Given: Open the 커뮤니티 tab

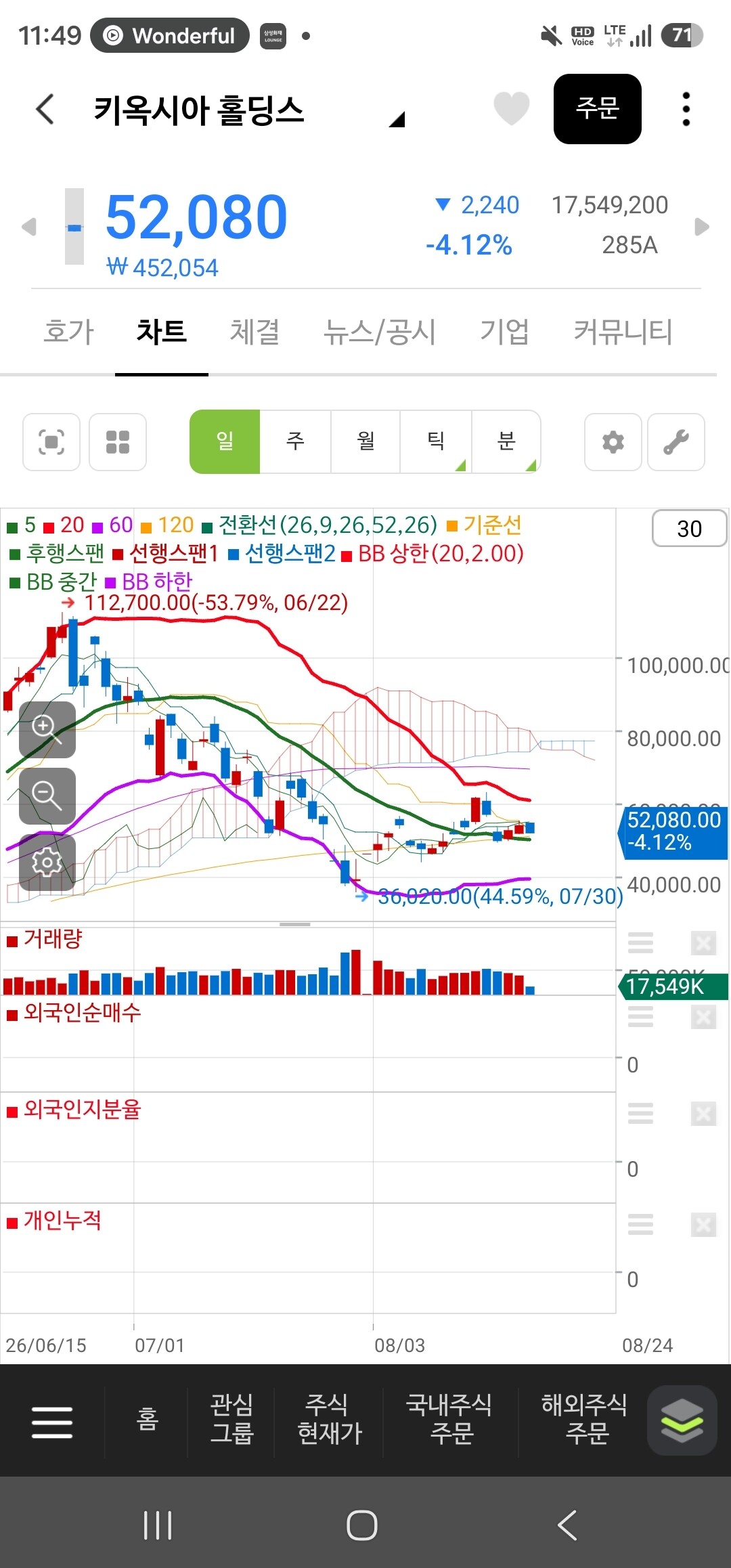Looking at the screenshot, I should point(623,332).
